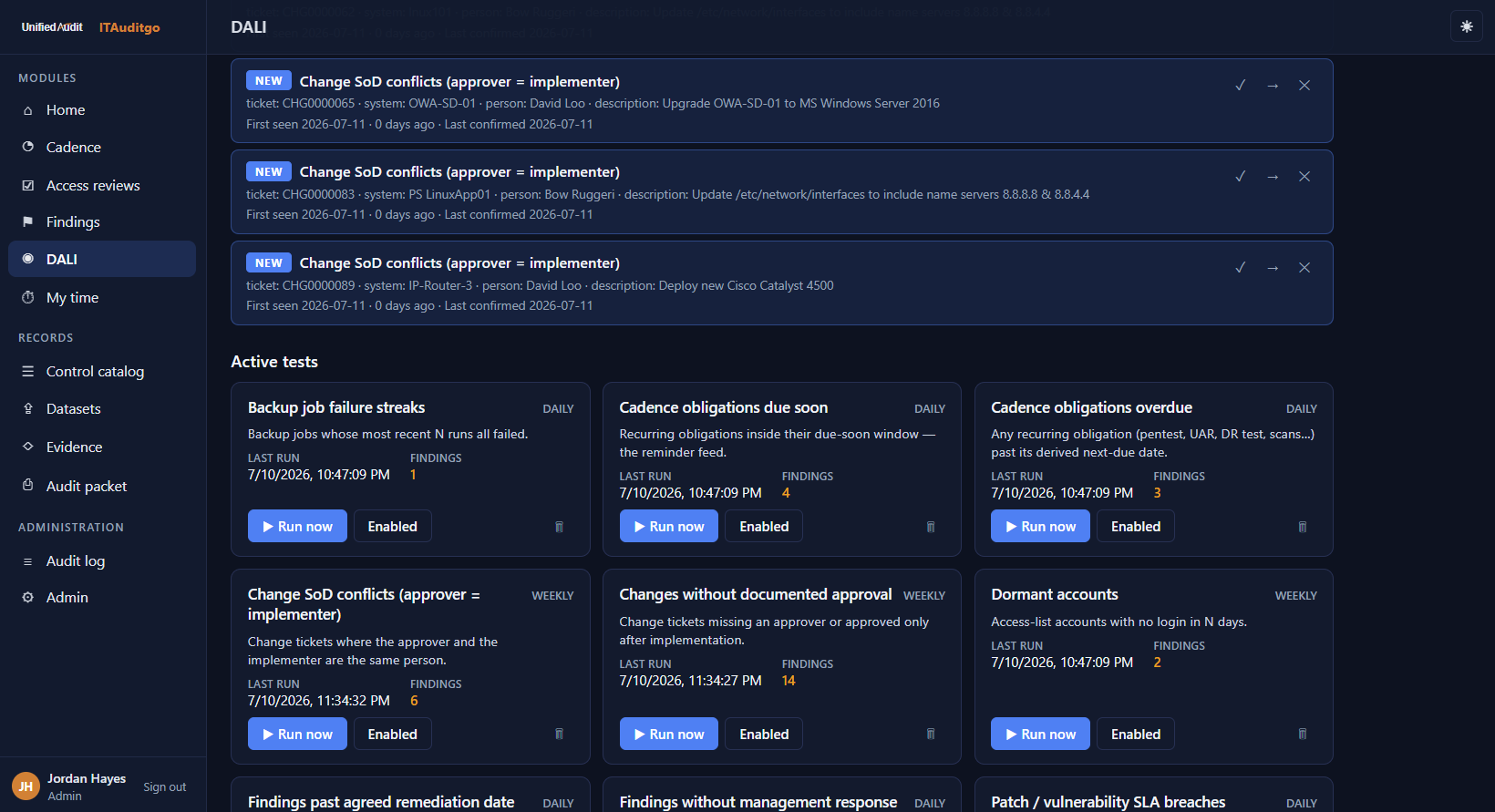Image resolution: width=1495 pixels, height=812 pixels.
Task: Toggle Enabled on Backup job failure streaks
Action: [393, 526]
